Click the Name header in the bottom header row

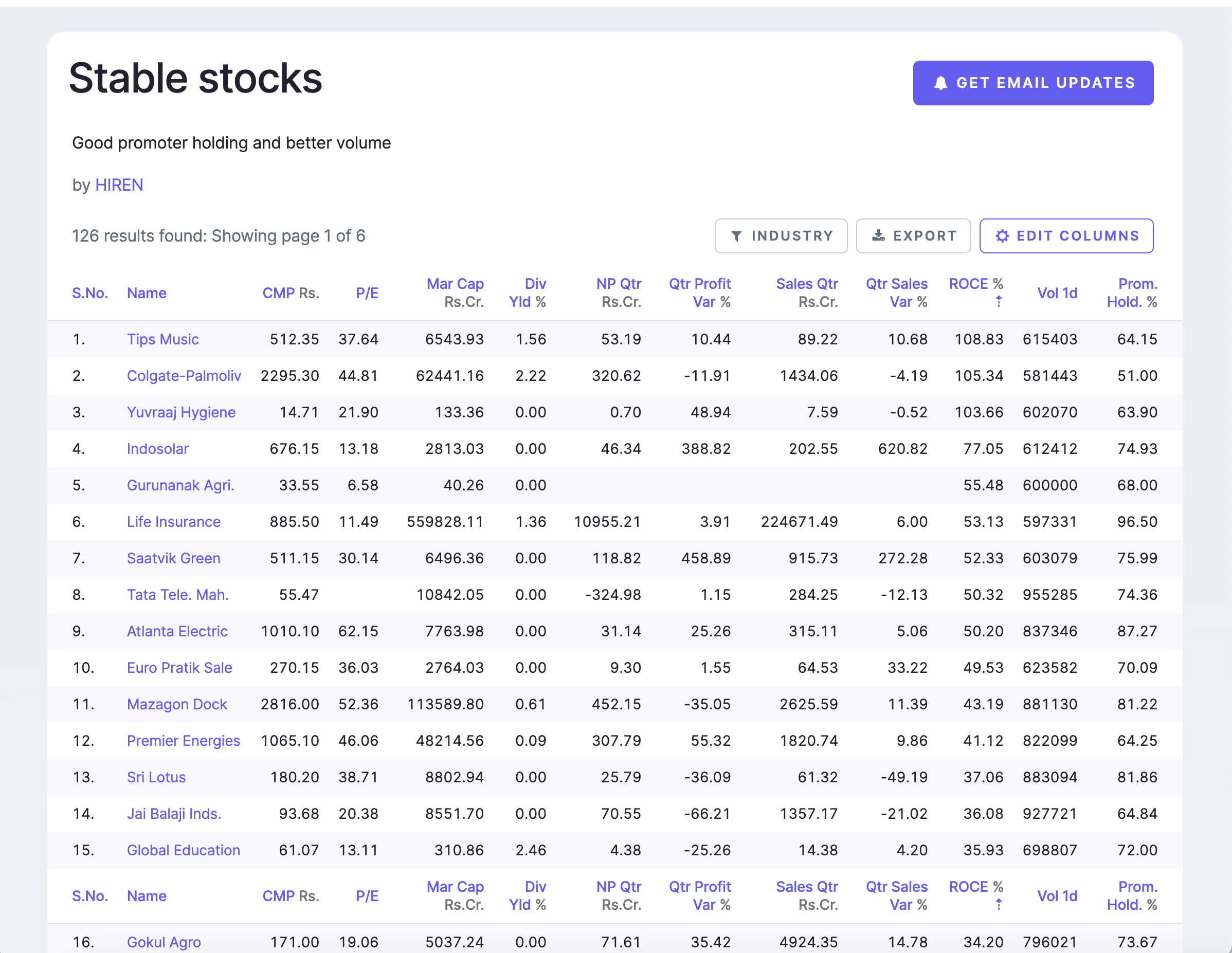click(146, 895)
